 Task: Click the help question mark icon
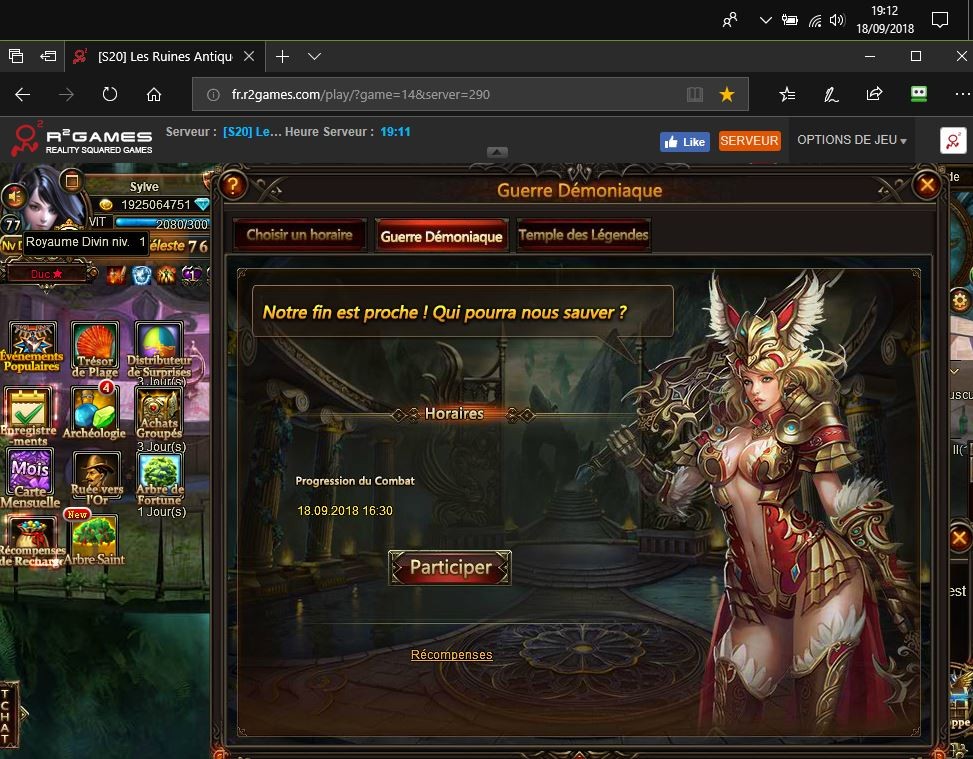(x=232, y=185)
